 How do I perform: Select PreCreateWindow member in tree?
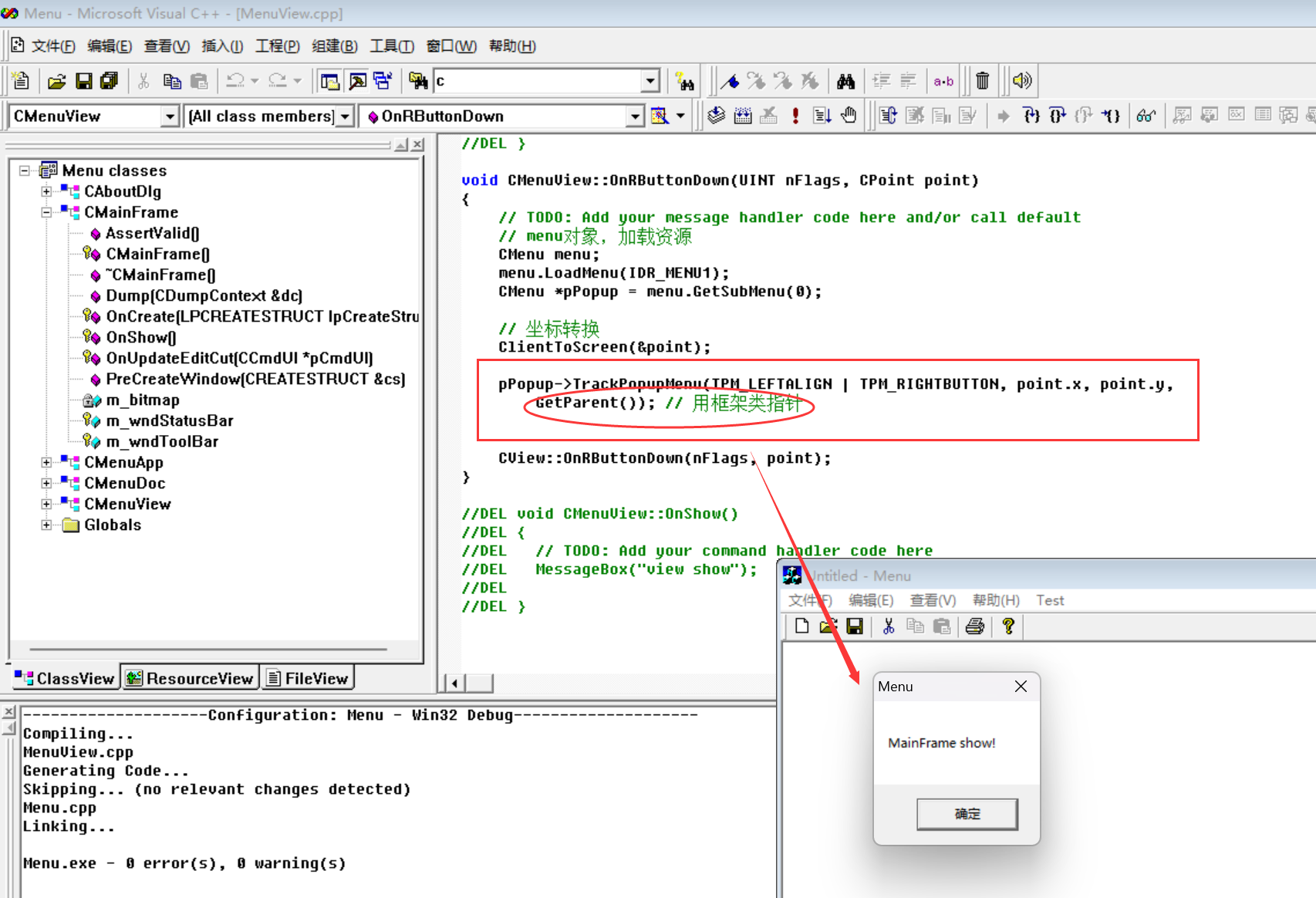tap(255, 379)
